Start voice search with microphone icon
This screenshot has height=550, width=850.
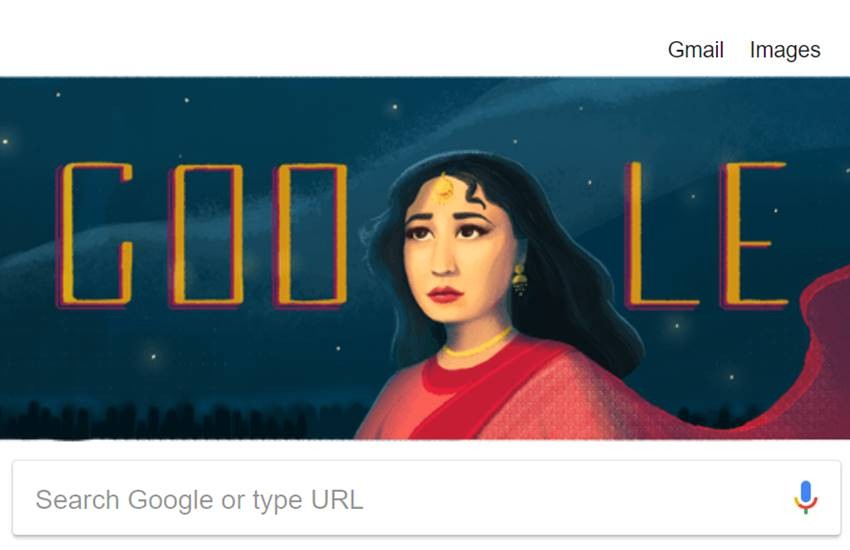[806, 497]
